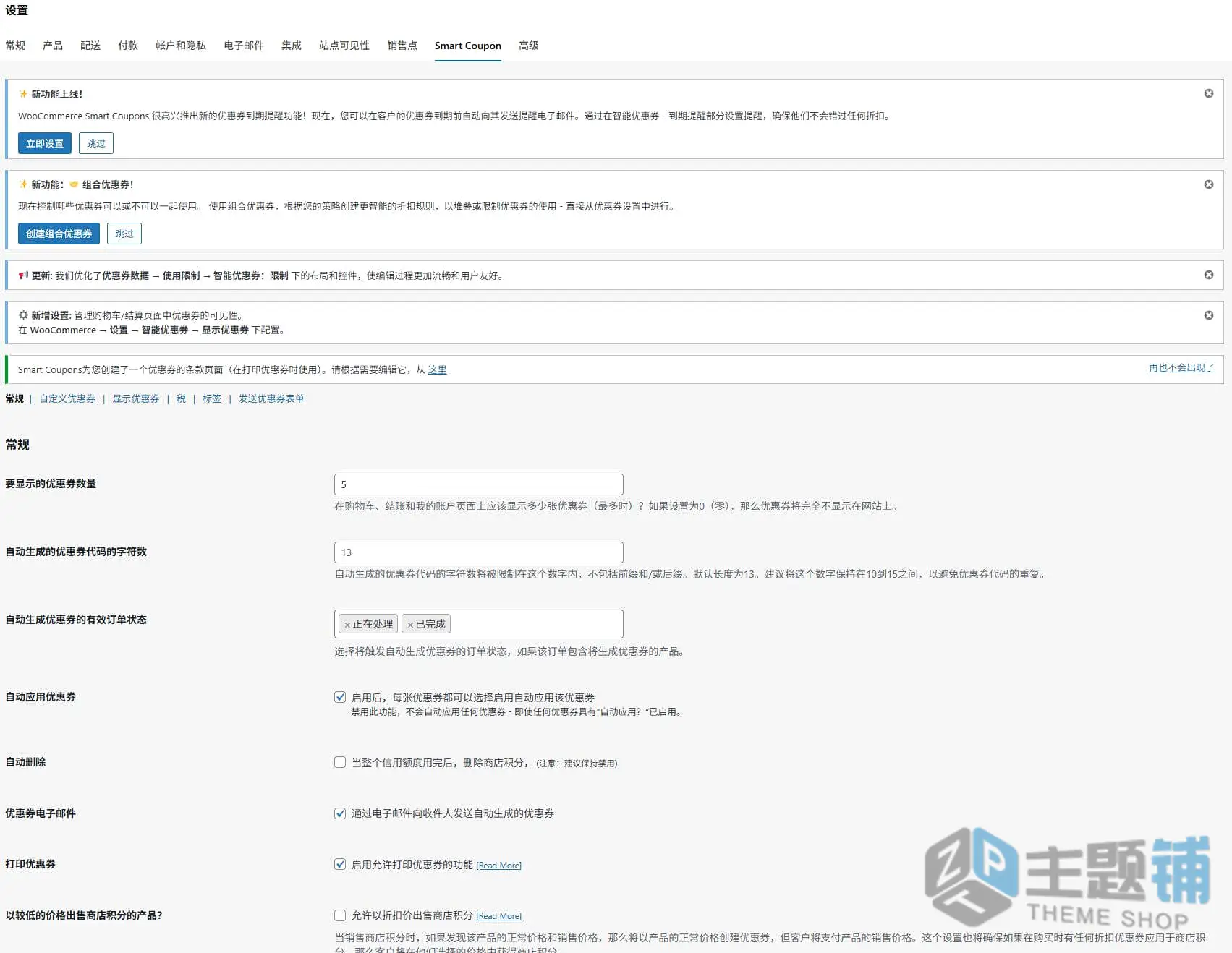Toggle the 打印优惠券 checkbox
The image size is (1232, 953).
pos(340,864)
